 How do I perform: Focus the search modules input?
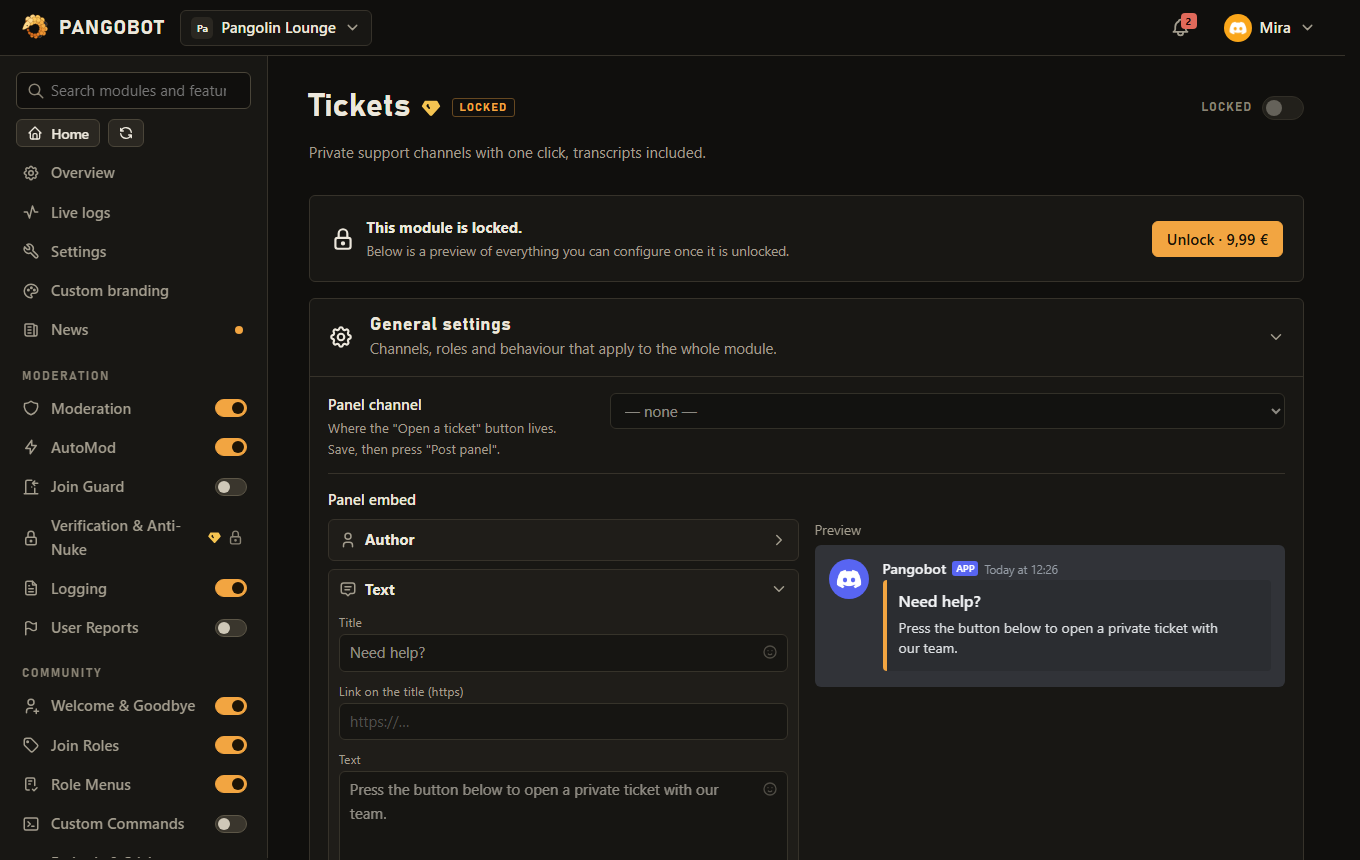click(133, 90)
